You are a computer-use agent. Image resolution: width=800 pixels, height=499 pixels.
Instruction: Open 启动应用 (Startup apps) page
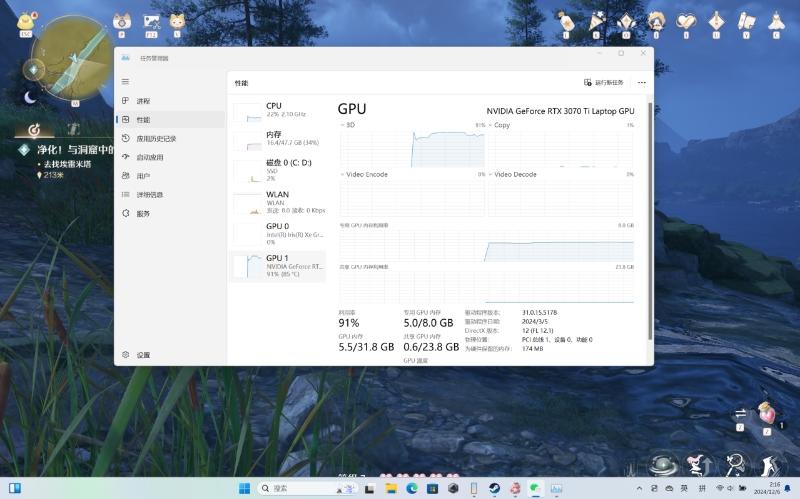click(x=170, y=157)
